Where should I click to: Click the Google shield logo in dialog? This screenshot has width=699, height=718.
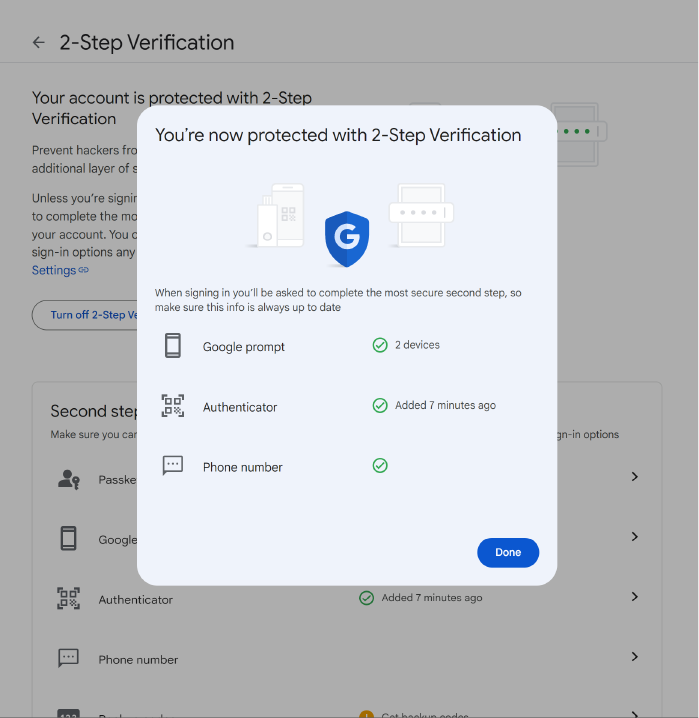point(347,239)
